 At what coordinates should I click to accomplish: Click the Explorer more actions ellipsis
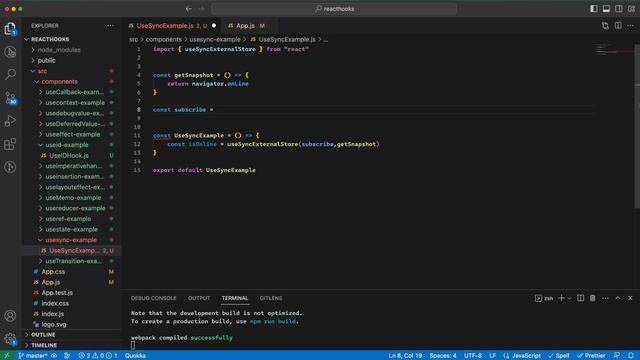click(111, 26)
